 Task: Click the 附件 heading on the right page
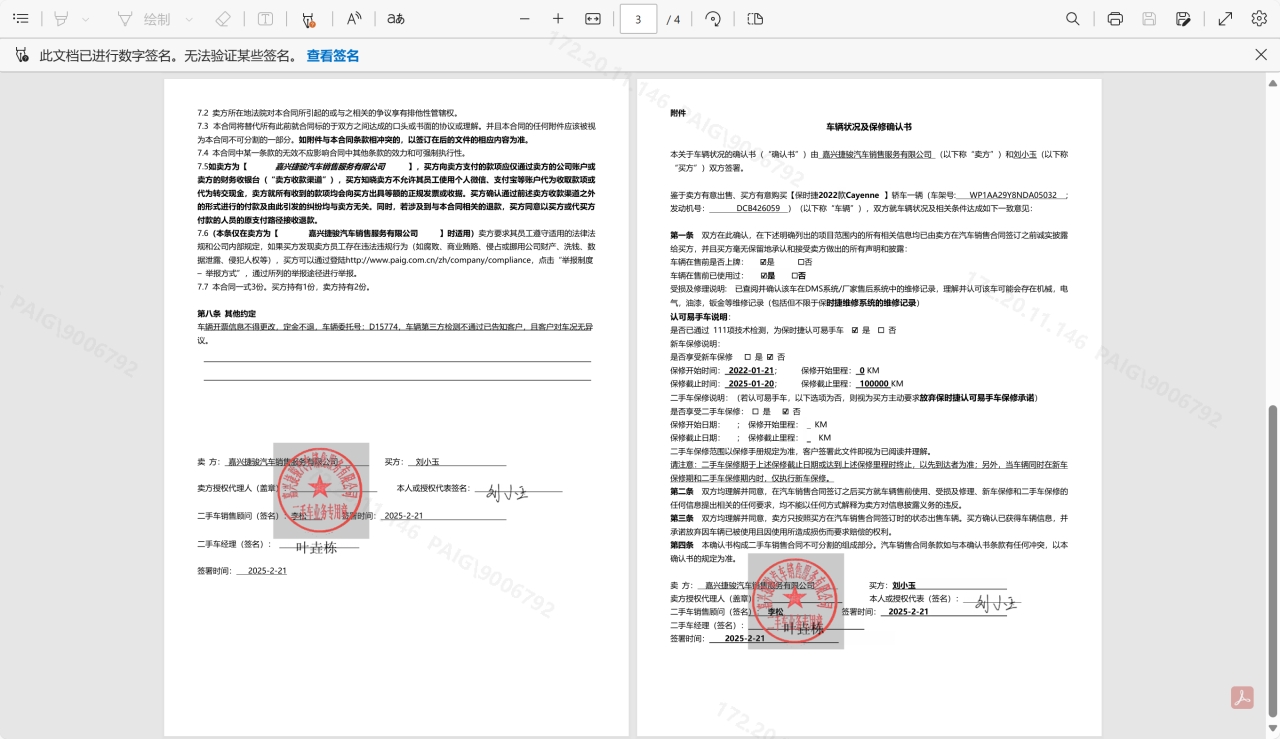(x=678, y=113)
